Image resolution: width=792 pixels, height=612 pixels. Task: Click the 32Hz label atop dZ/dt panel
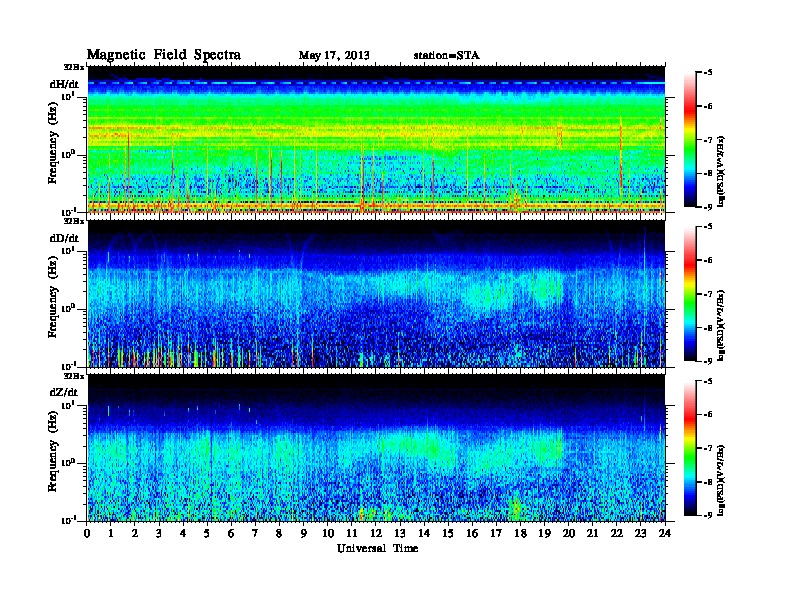[74, 376]
